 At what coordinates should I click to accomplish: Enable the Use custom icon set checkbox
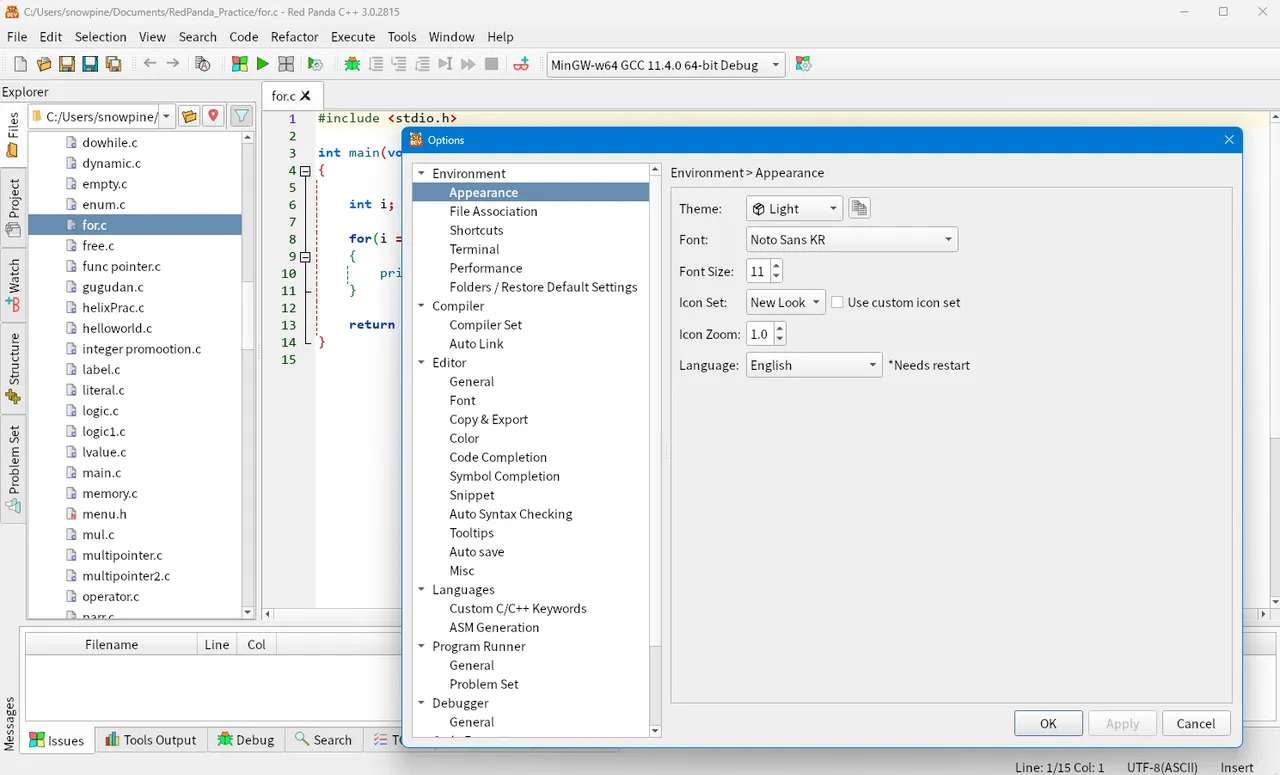coord(837,303)
